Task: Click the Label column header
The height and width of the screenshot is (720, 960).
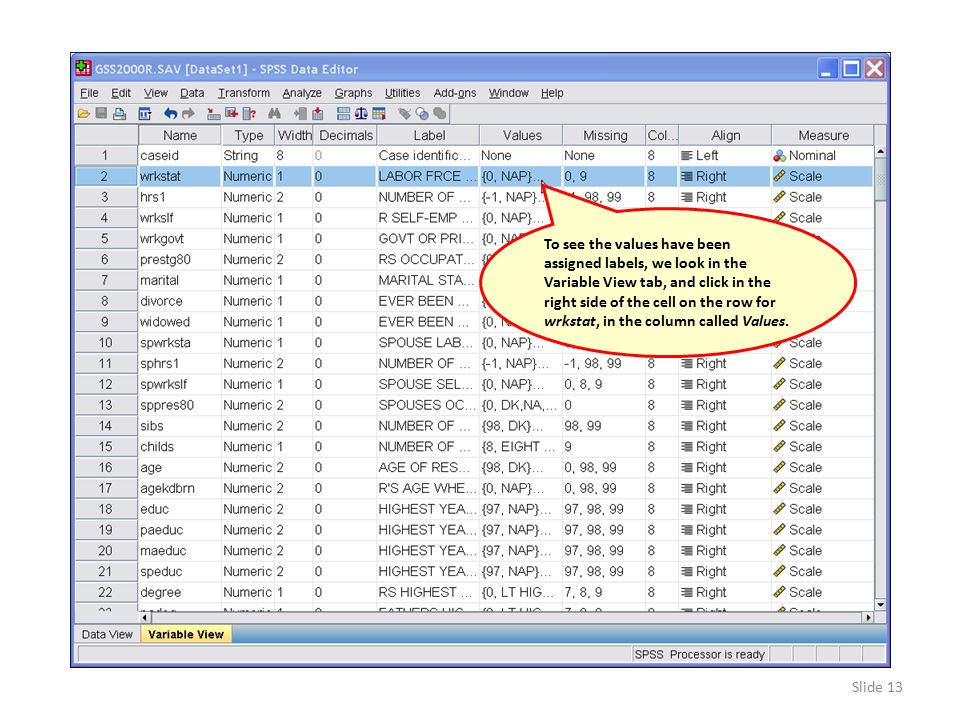Action: [x=429, y=135]
